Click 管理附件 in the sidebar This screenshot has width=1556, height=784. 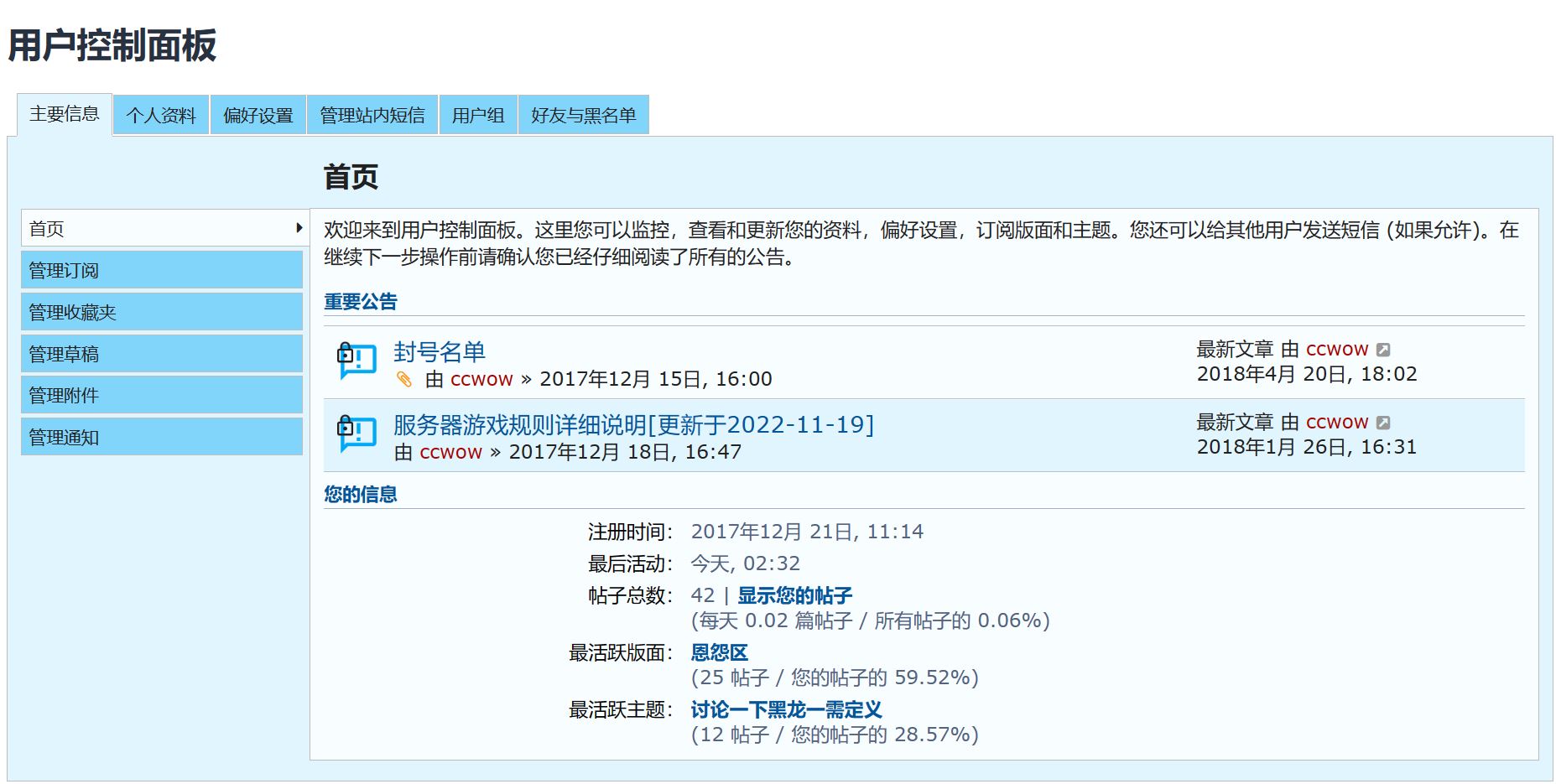coord(161,395)
